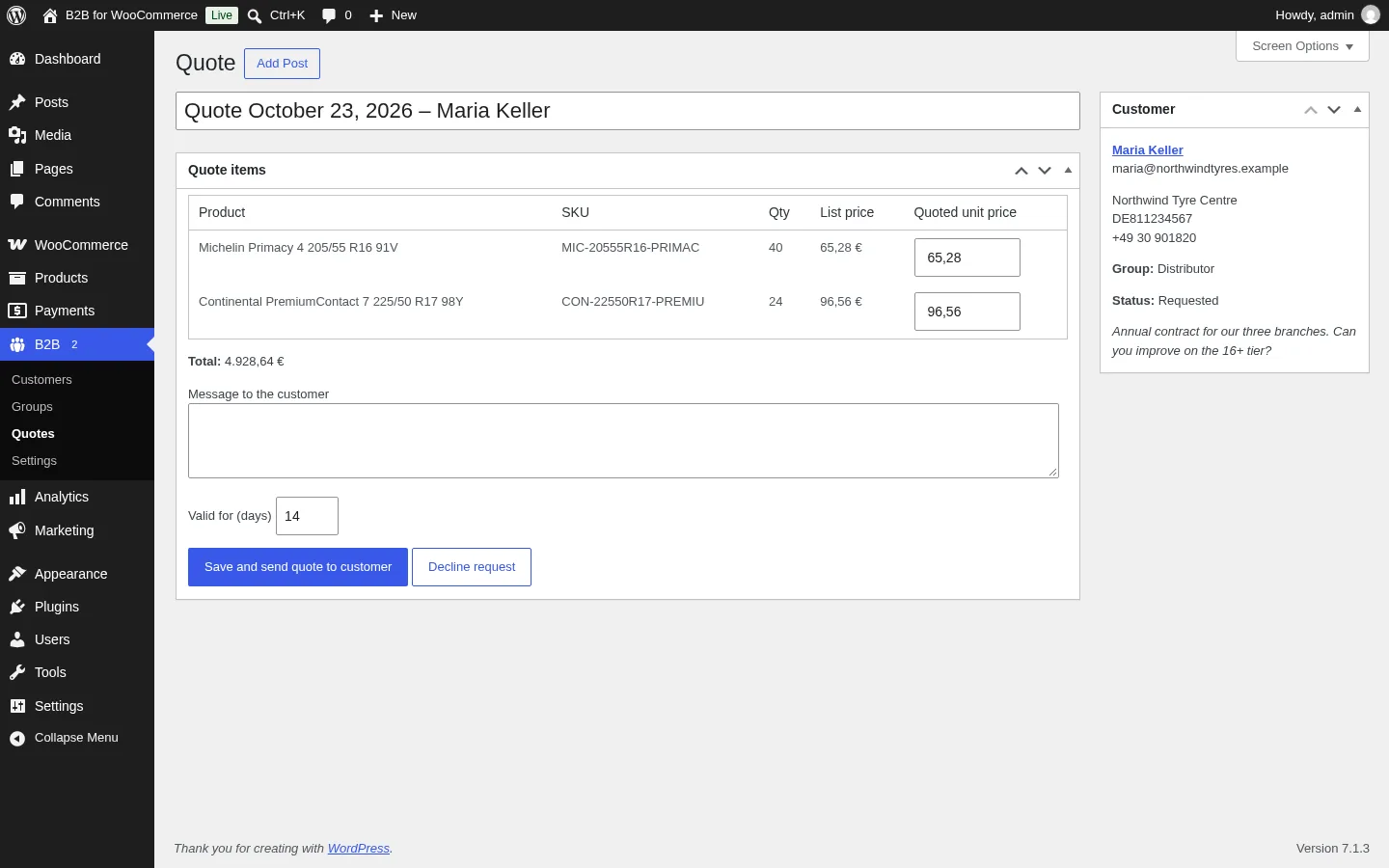
Task: Click the search magnifier icon in admin bar
Action: [255, 15]
